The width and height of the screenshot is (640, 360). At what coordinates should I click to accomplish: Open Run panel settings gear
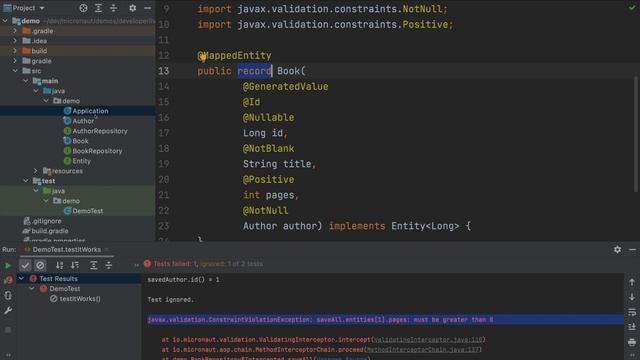tap(617, 249)
